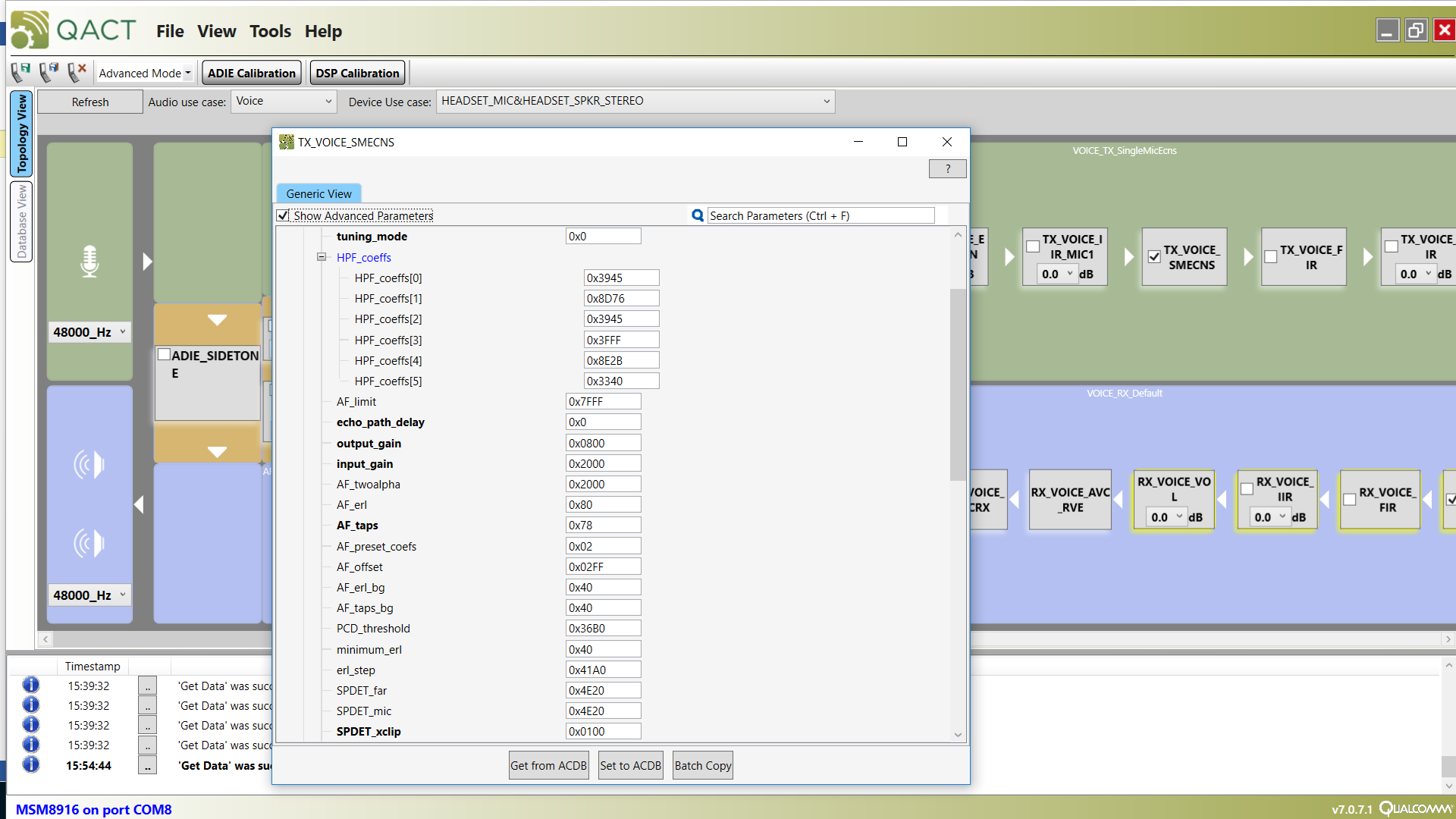1456x819 pixels.
Task: Click info icon of the 15:54:44 log entry
Action: [x=31, y=764]
